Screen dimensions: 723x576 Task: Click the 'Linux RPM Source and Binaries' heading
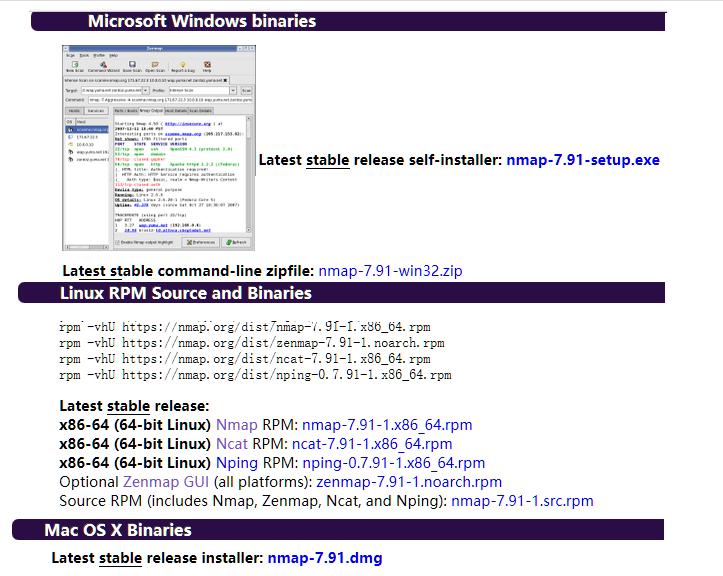186,293
